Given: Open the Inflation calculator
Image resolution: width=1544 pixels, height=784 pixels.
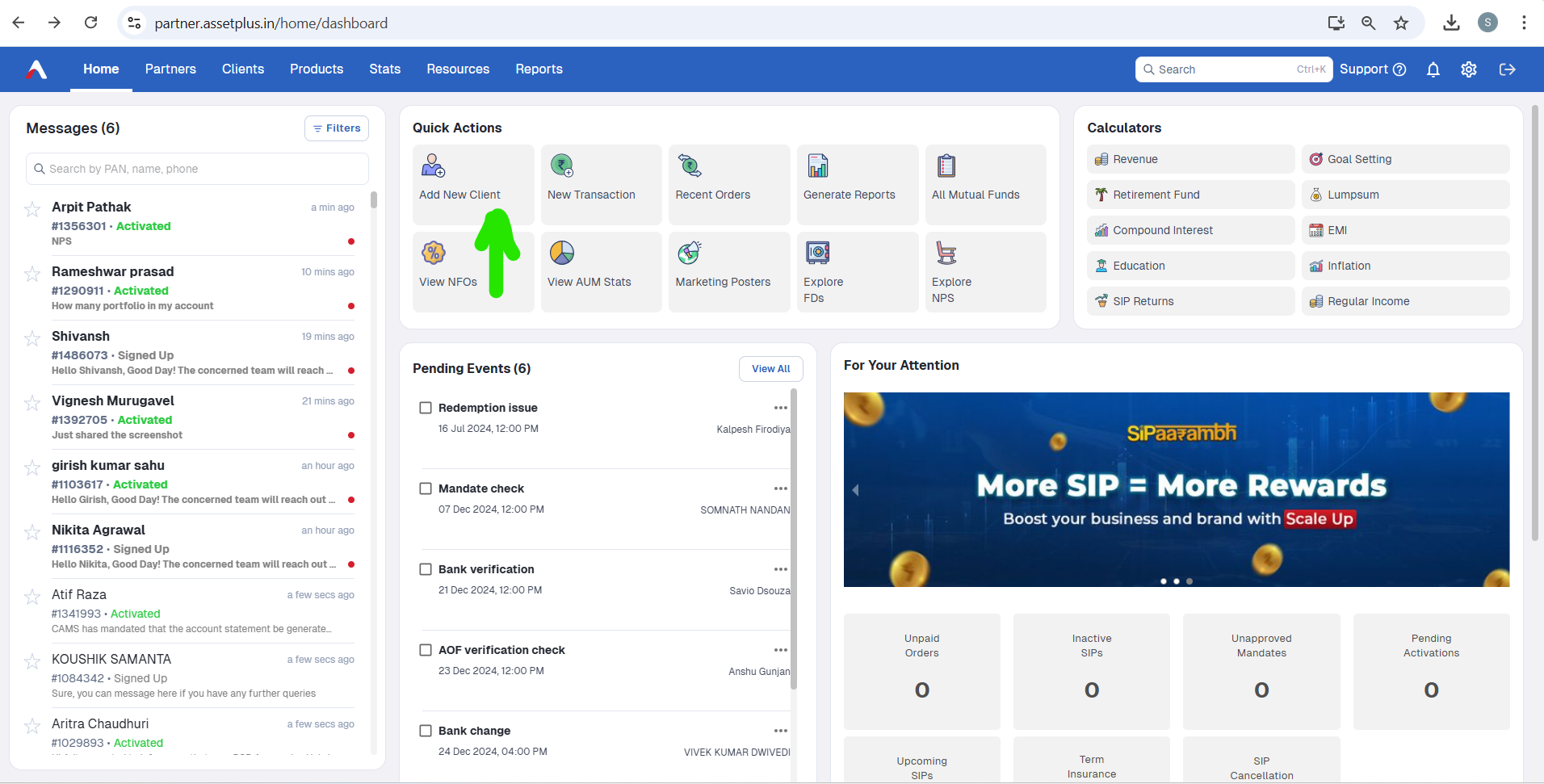Looking at the screenshot, I should point(1405,266).
